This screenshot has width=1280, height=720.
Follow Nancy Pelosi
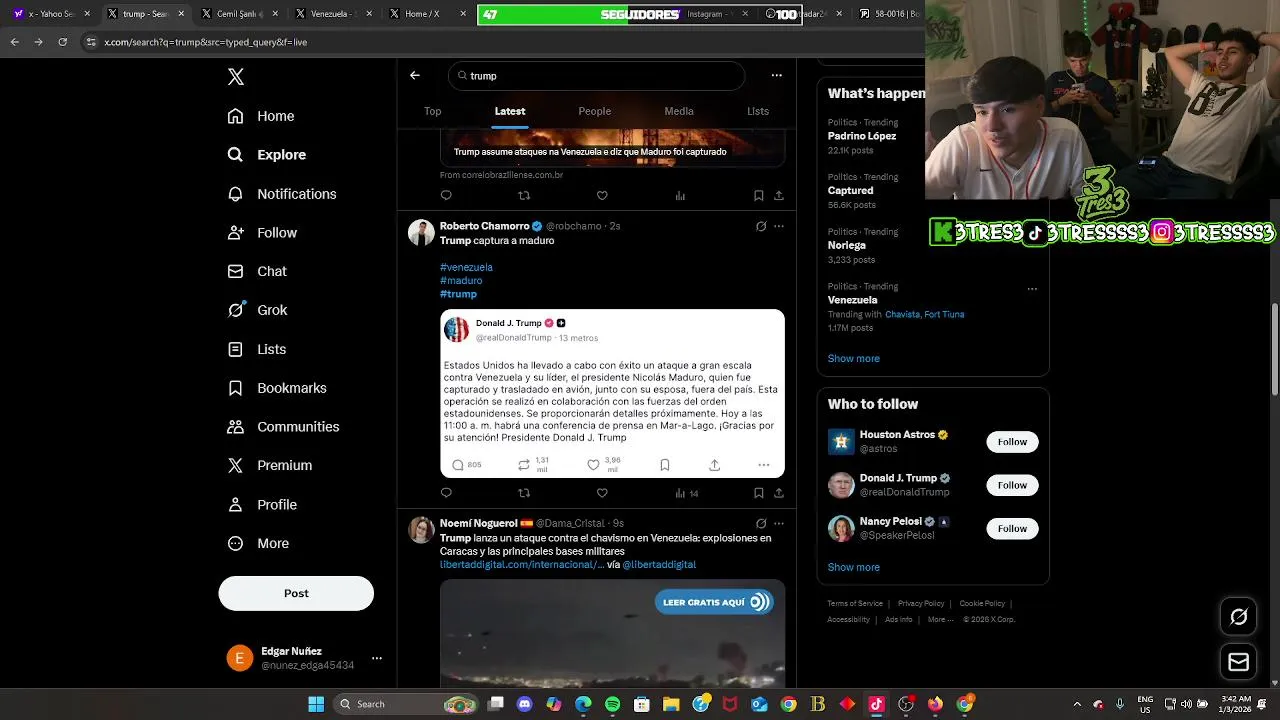click(1012, 528)
